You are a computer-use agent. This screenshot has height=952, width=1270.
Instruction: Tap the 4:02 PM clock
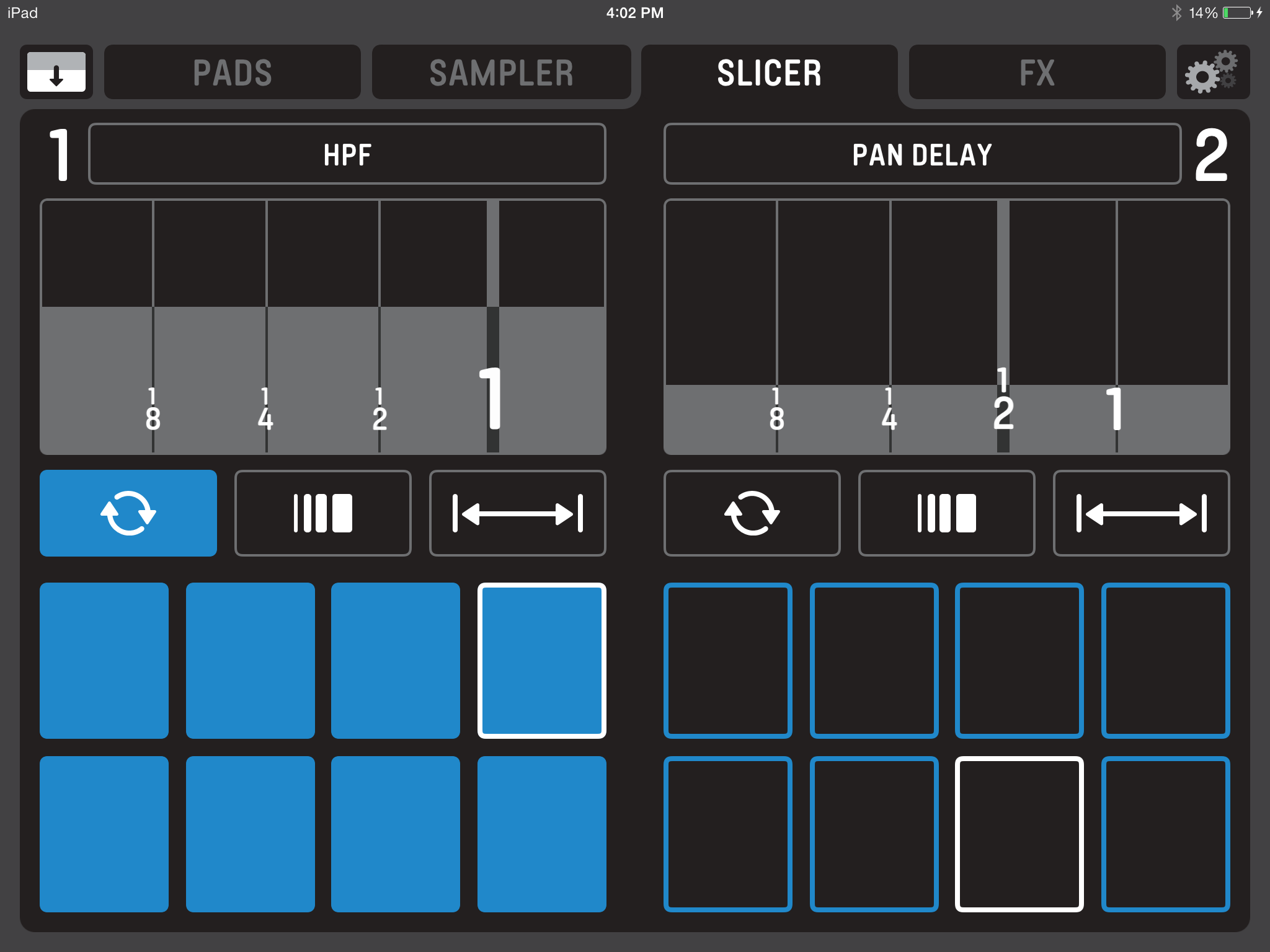[x=635, y=12]
